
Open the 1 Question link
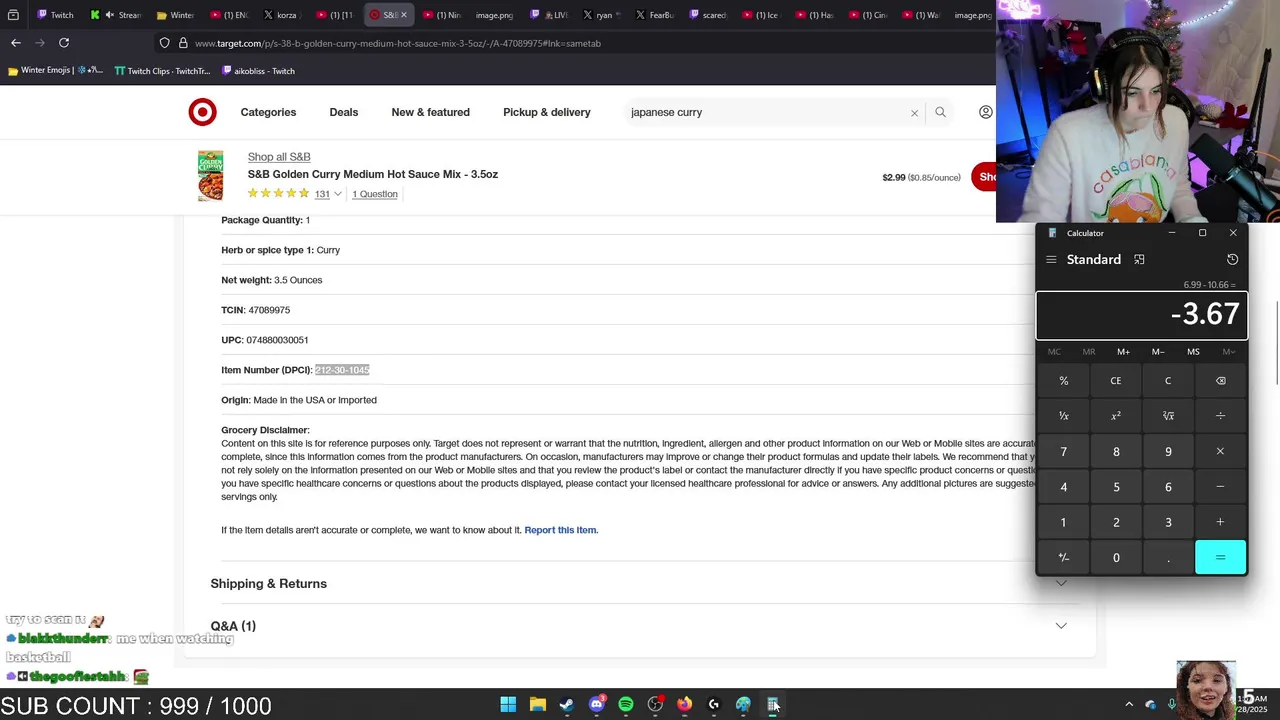[374, 194]
